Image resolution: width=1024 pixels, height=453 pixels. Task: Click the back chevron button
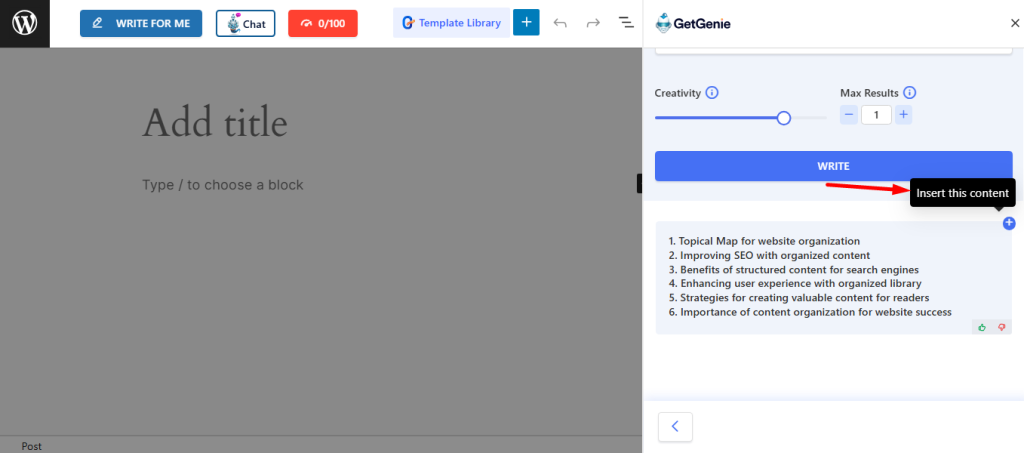675,426
